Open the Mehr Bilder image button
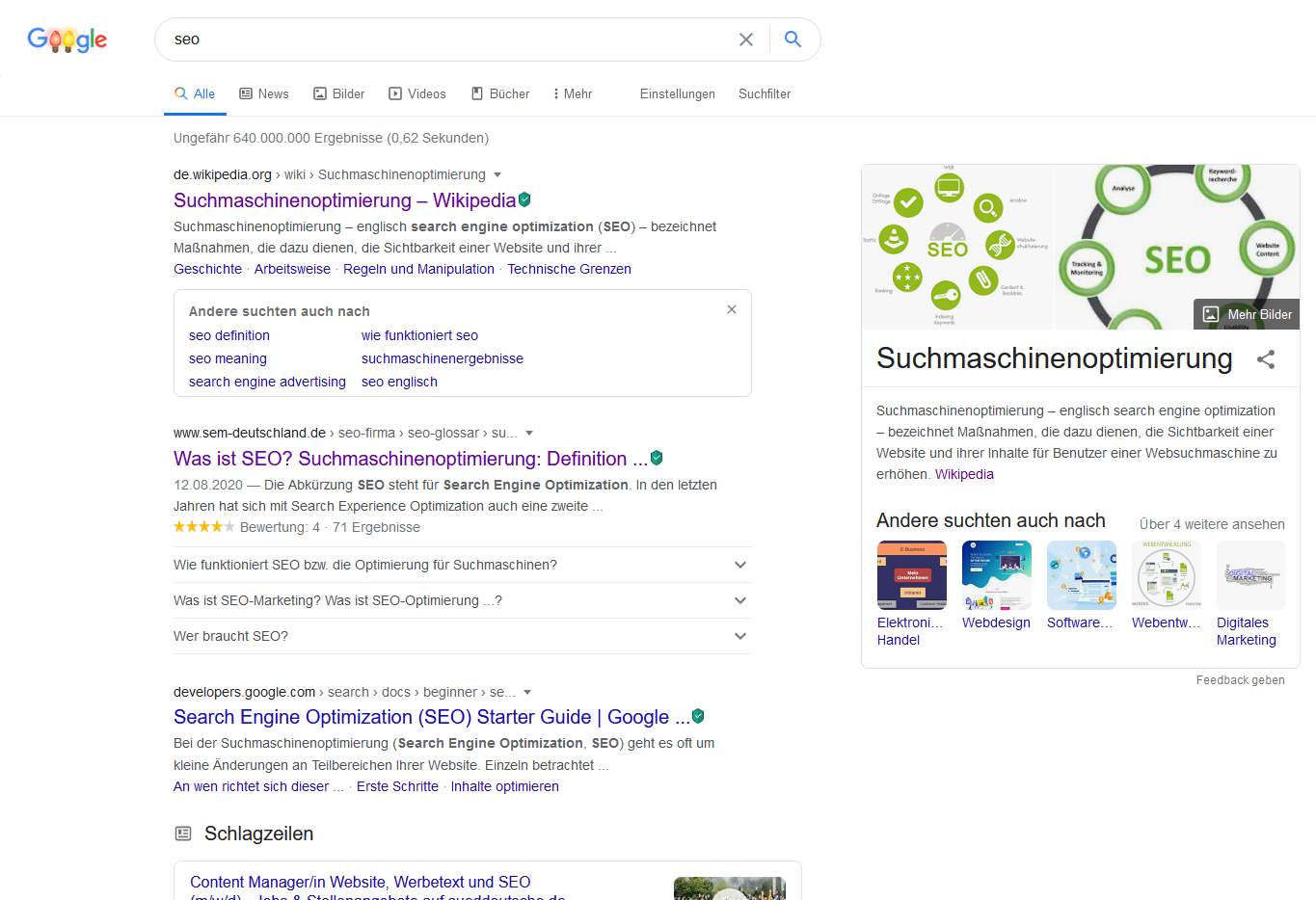 1247,314
